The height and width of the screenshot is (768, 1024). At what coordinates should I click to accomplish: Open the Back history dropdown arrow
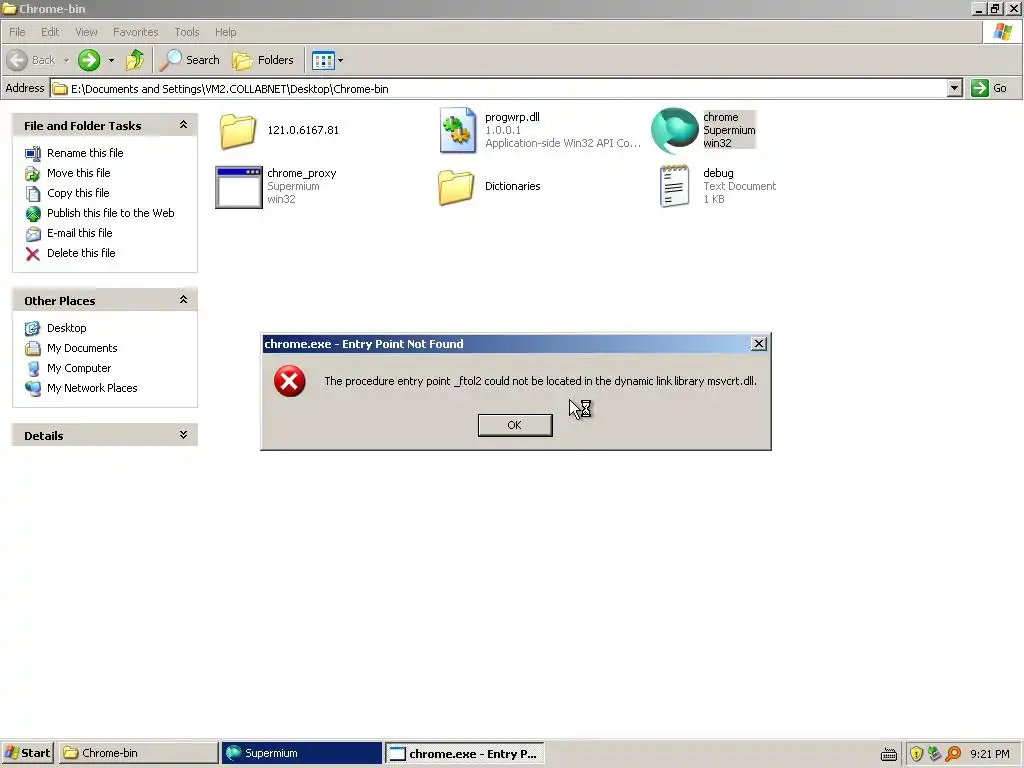[66, 61]
